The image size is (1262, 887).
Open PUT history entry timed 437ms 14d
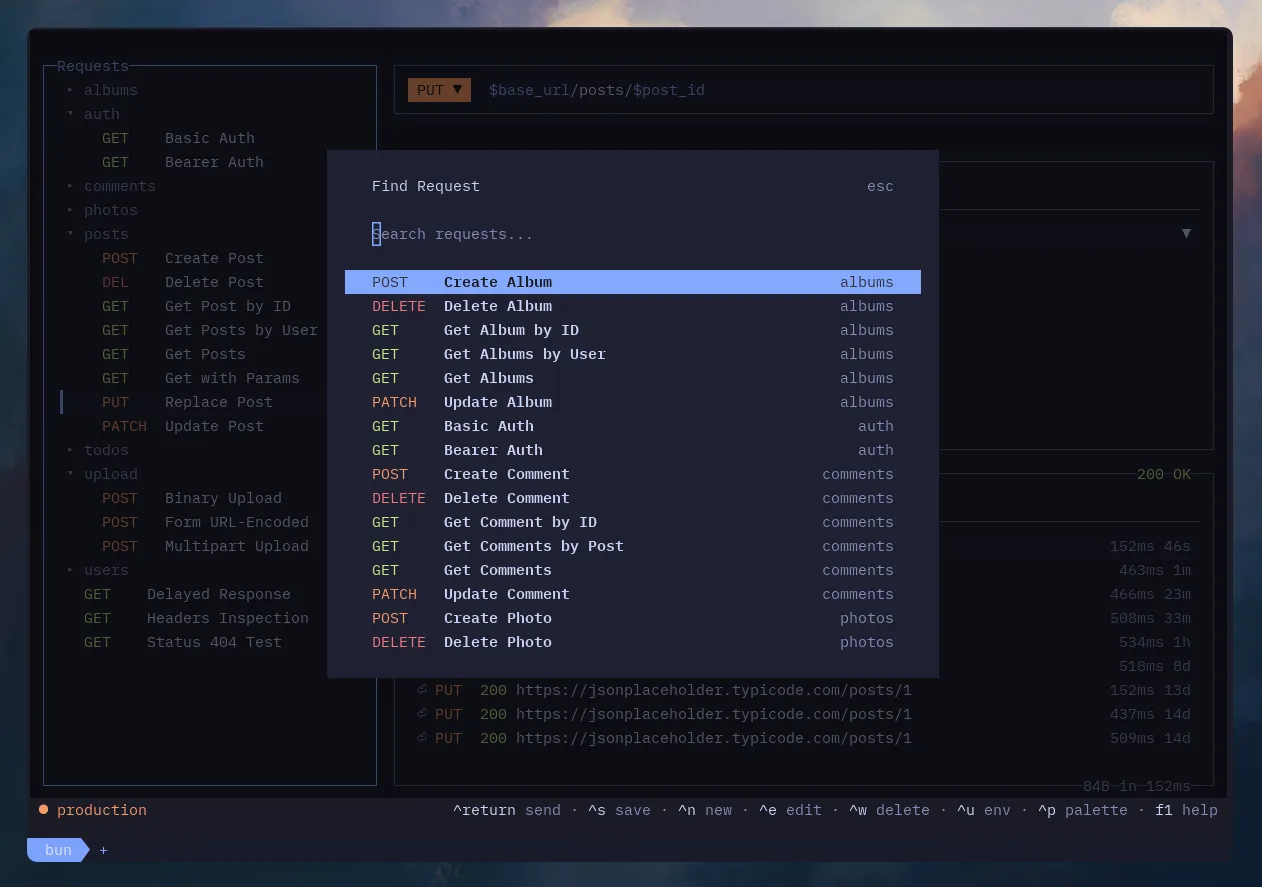(x=803, y=714)
